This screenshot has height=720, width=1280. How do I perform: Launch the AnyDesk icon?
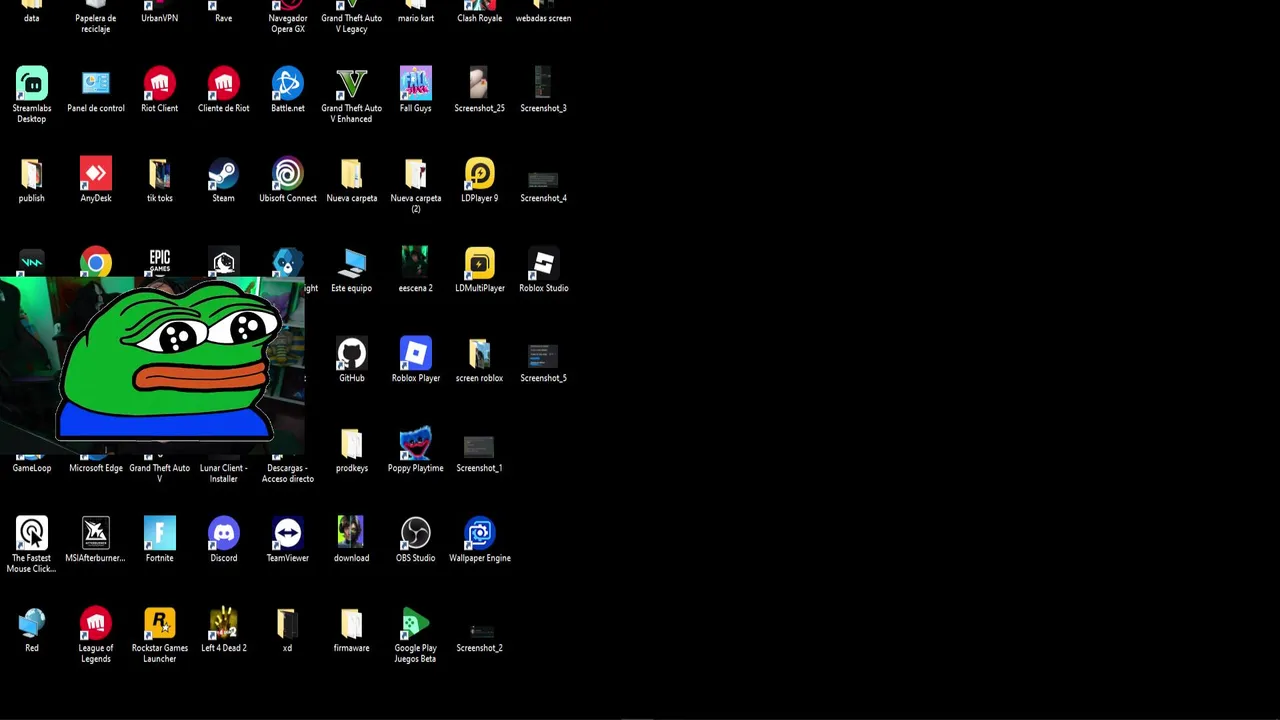pyautogui.click(x=96, y=174)
